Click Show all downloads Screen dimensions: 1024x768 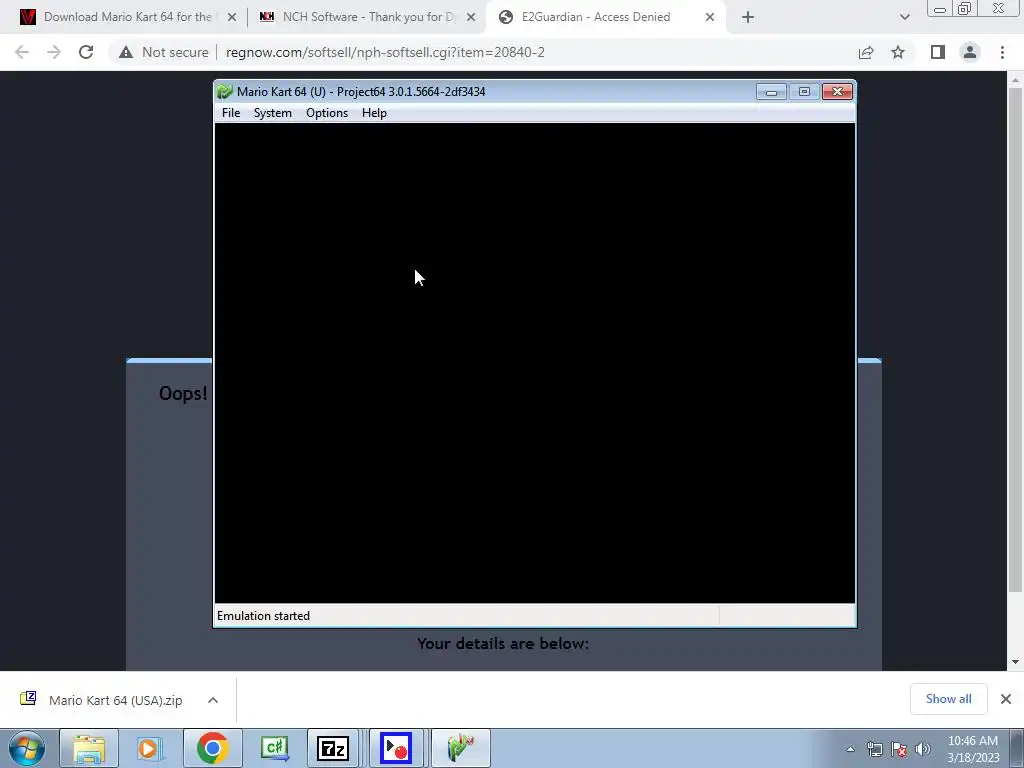tap(948, 699)
